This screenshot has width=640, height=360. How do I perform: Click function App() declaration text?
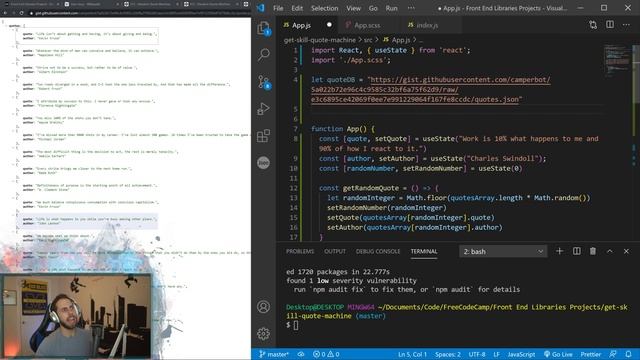point(343,129)
